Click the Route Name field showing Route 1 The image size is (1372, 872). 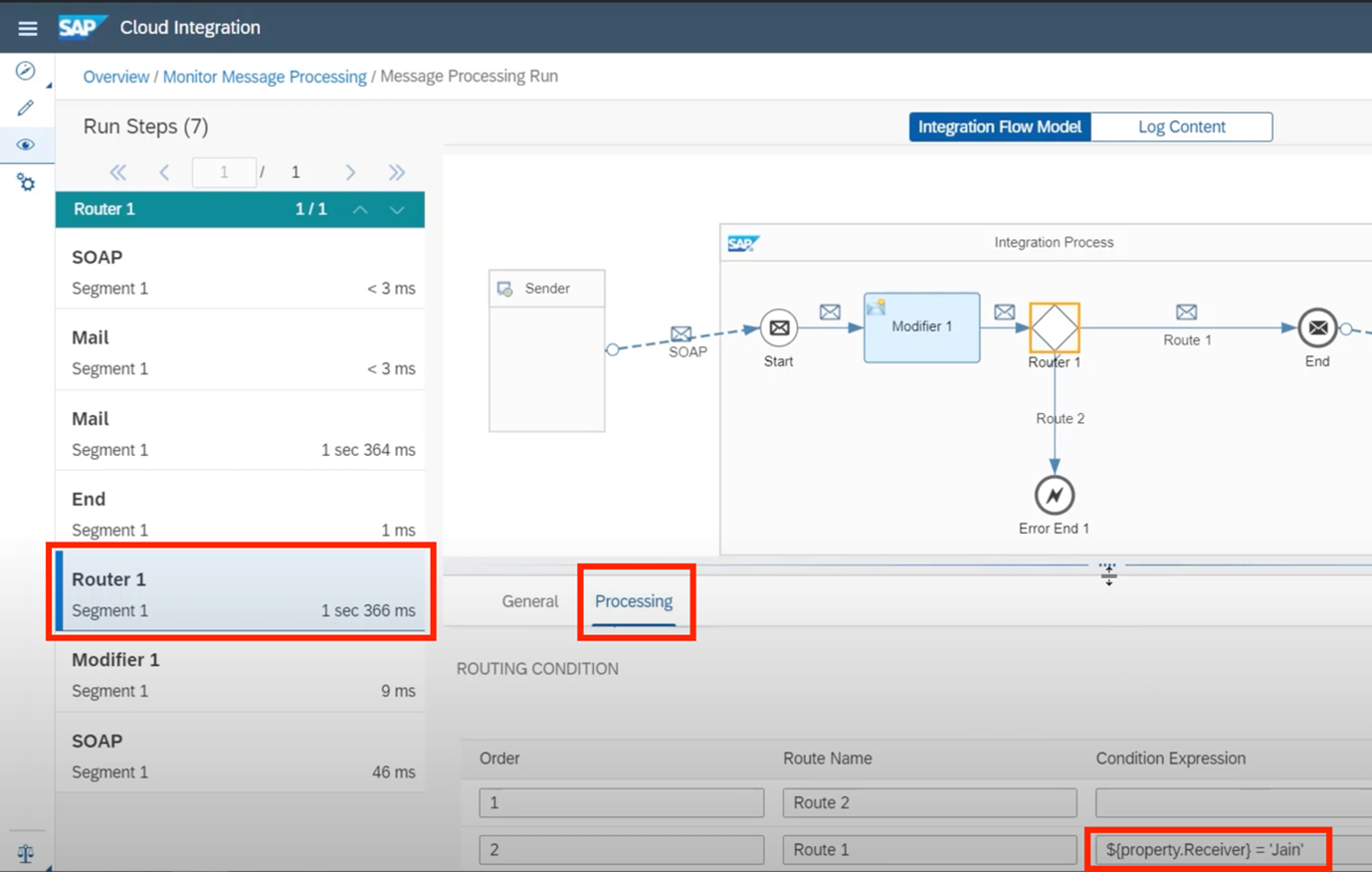click(x=929, y=849)
